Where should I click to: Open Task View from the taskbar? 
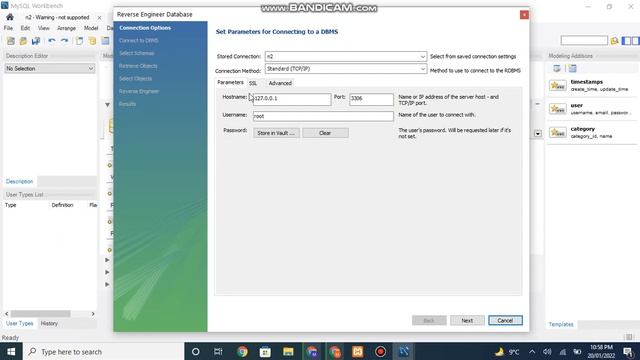coord(218,351)
